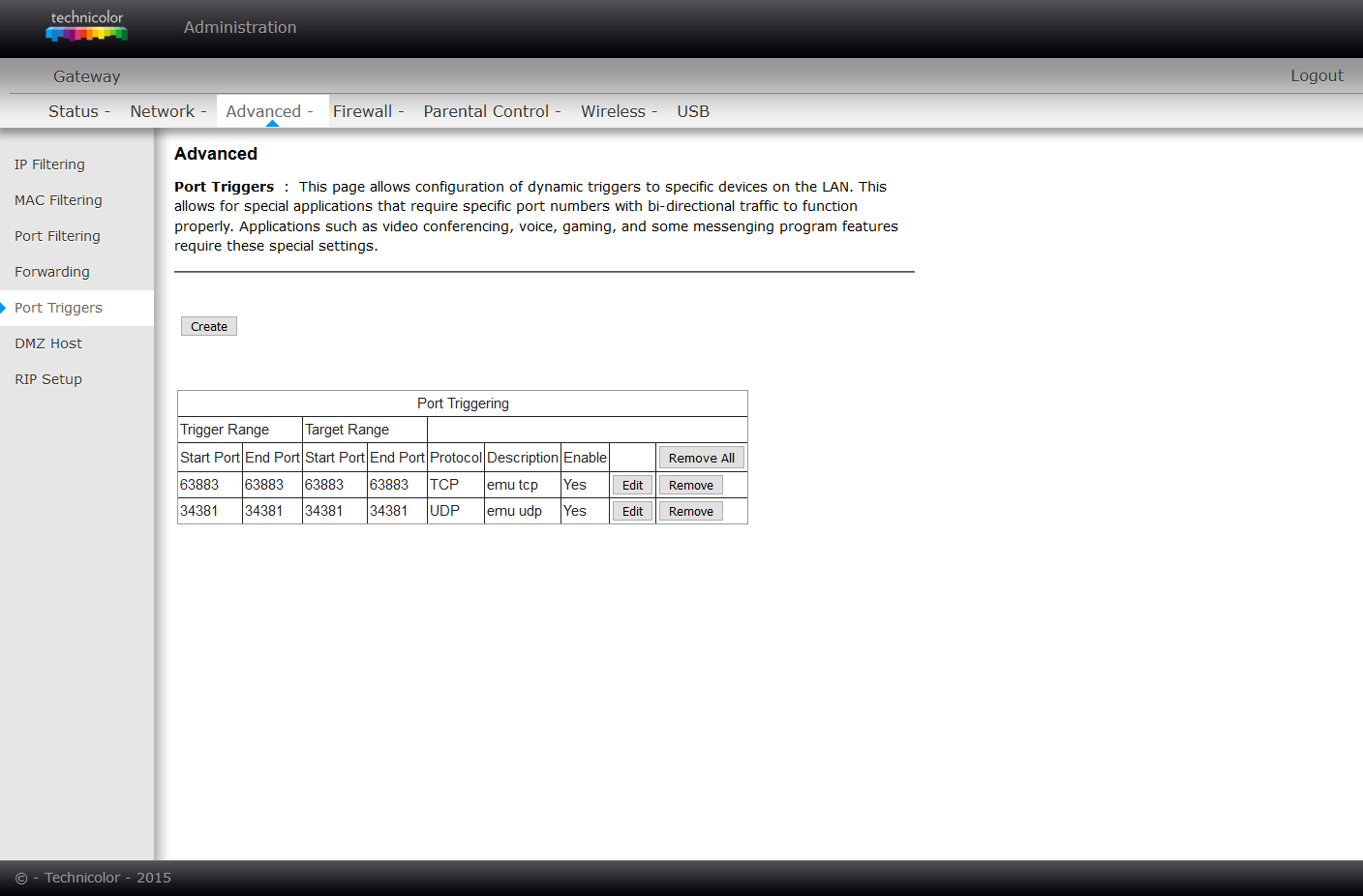Click the 'emu udp' description cell
Image resolution: width=1363 pixels, height=896 pixels.
[523, 511]
